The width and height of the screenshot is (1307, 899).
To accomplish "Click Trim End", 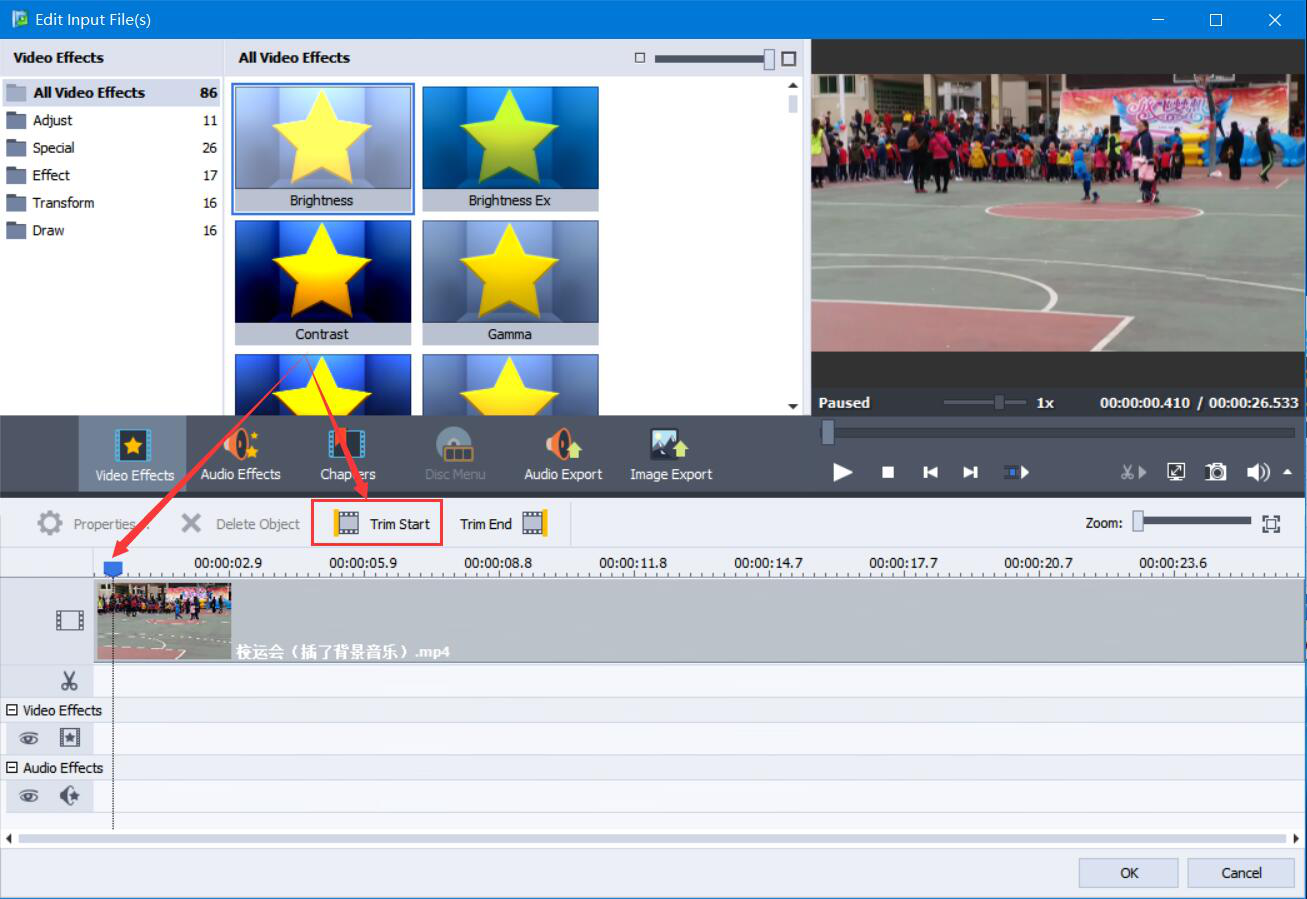I will tap(503, 523).
